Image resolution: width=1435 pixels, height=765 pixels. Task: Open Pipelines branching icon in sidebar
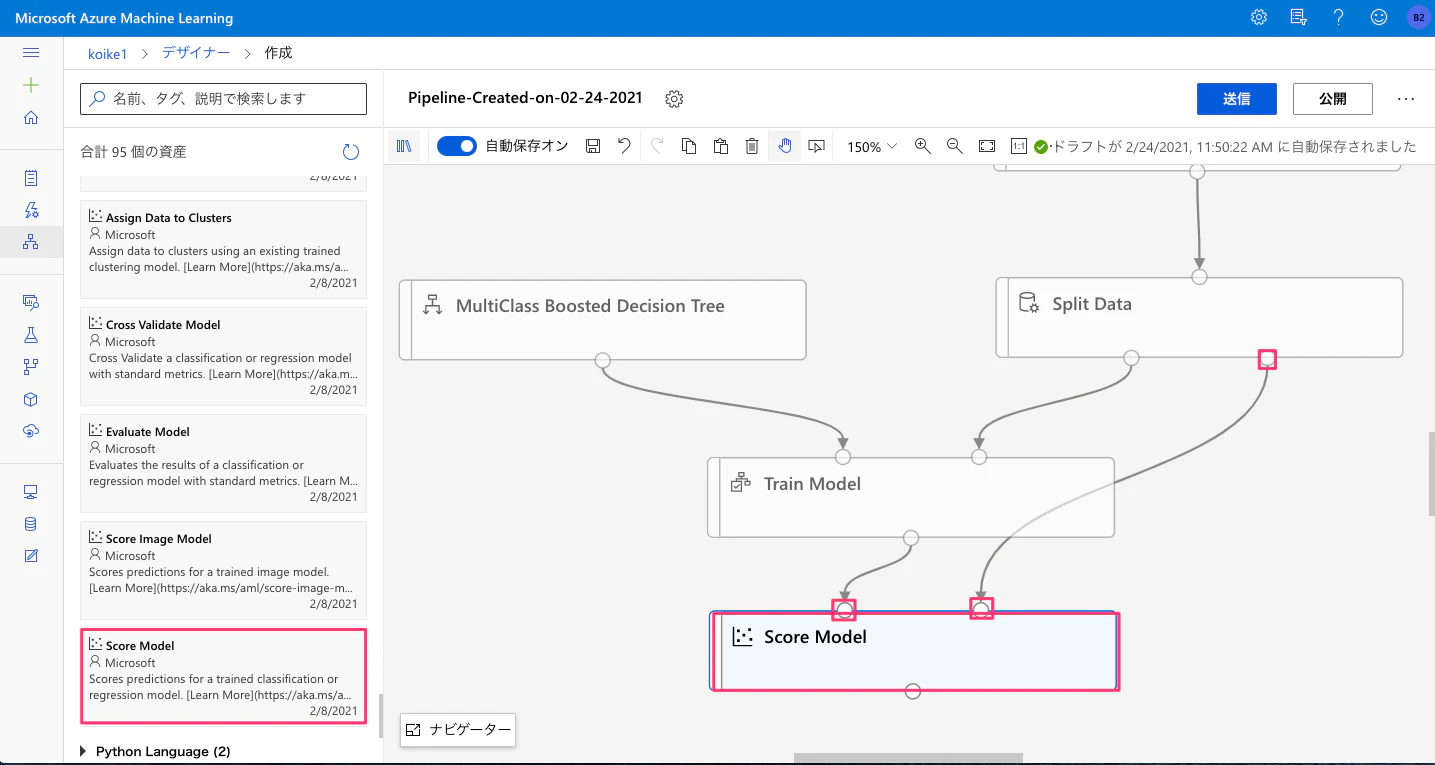click(31, 366)
